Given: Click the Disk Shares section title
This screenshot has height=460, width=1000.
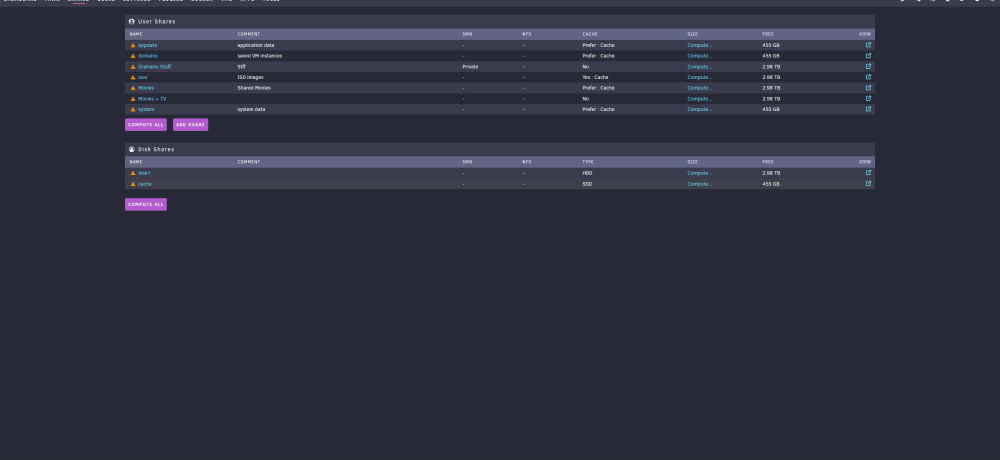Looking at the screenshot, I should [156, 149].
